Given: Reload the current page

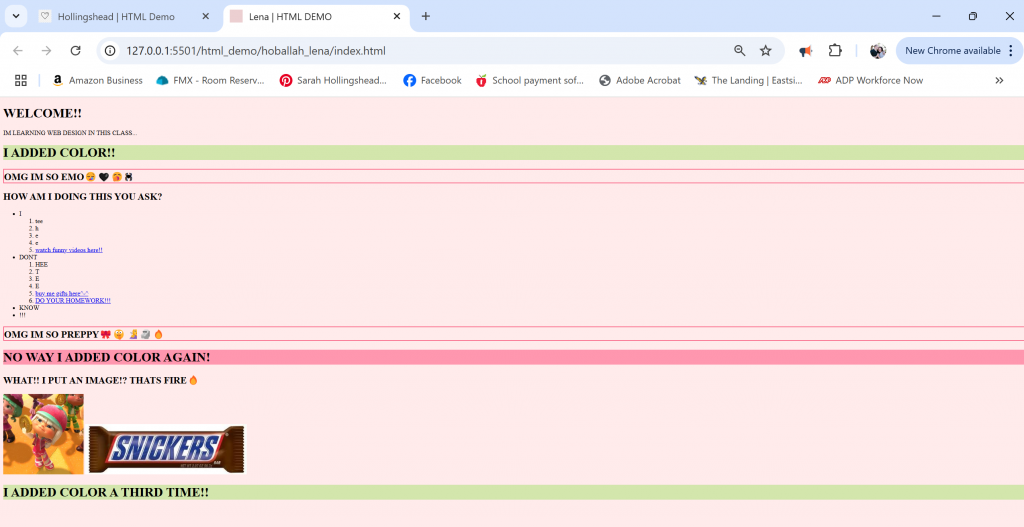Looking at the screenshot, I should 76,51.
